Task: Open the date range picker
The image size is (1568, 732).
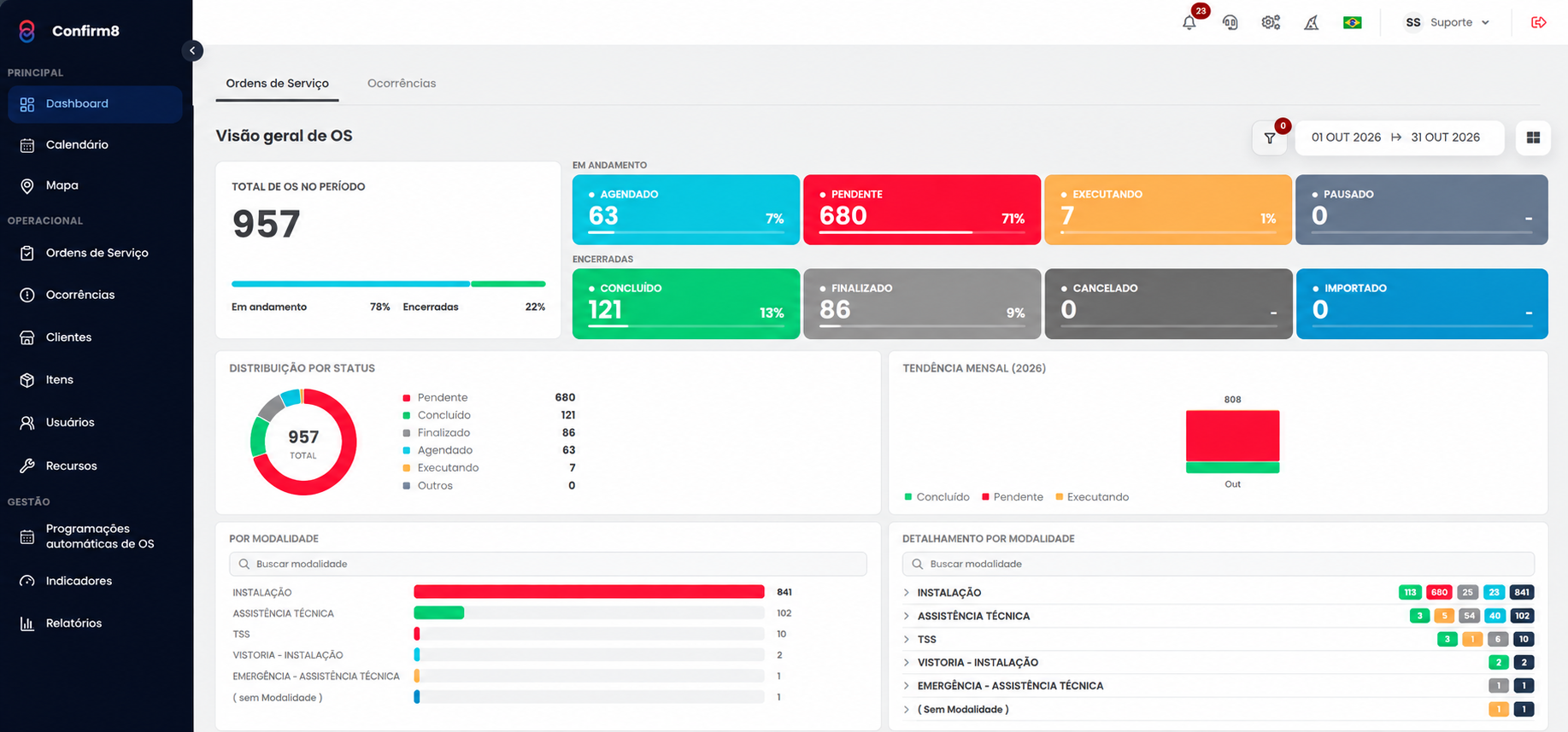Action: click(x=1400, y=138)
